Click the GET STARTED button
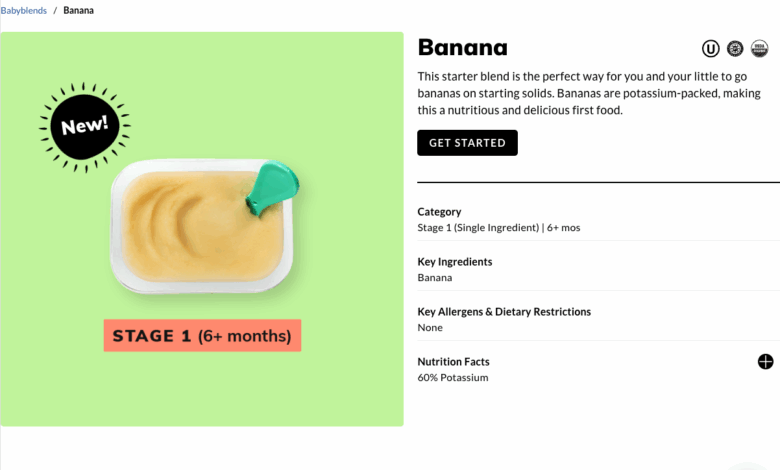 tap(467, 143)
